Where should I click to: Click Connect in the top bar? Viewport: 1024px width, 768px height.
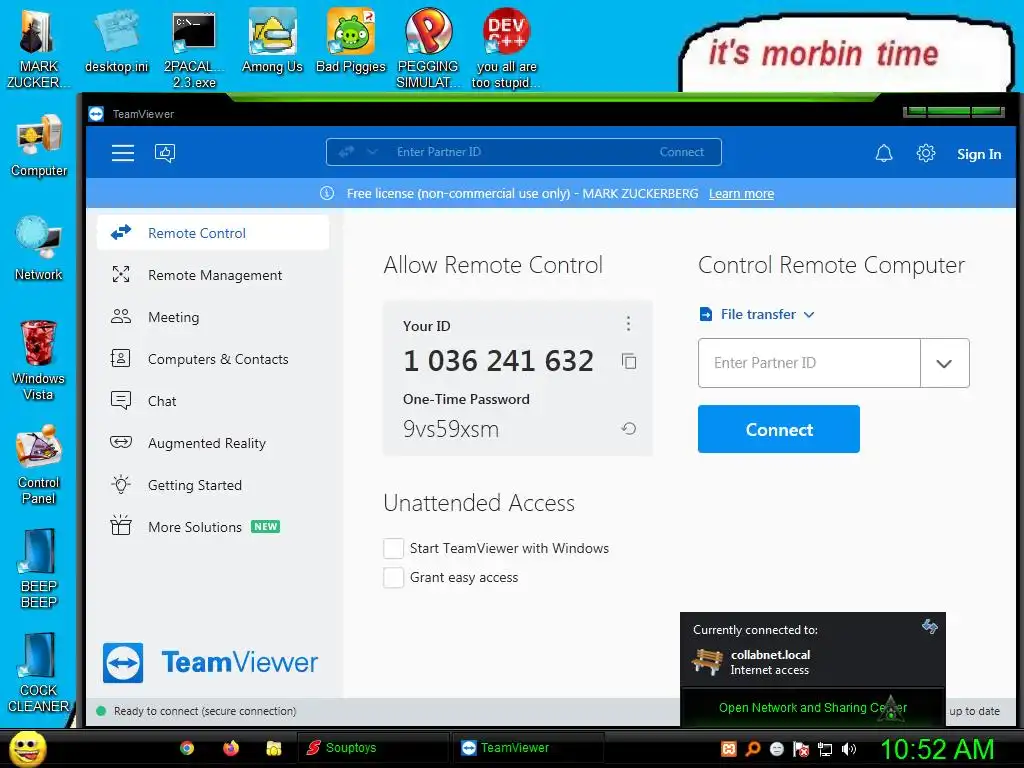(x=681, y=152)
